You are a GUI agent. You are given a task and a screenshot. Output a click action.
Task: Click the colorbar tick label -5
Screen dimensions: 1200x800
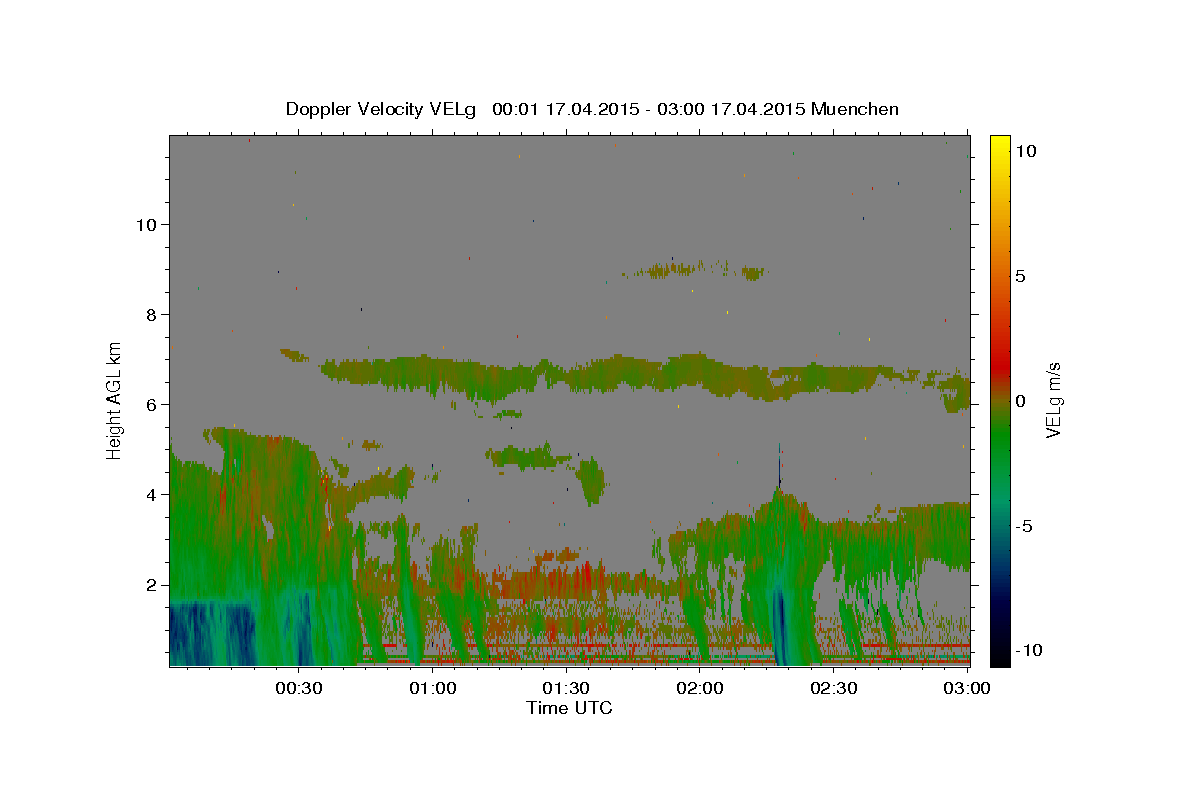pyautogui.click(x=1023, y=526)
